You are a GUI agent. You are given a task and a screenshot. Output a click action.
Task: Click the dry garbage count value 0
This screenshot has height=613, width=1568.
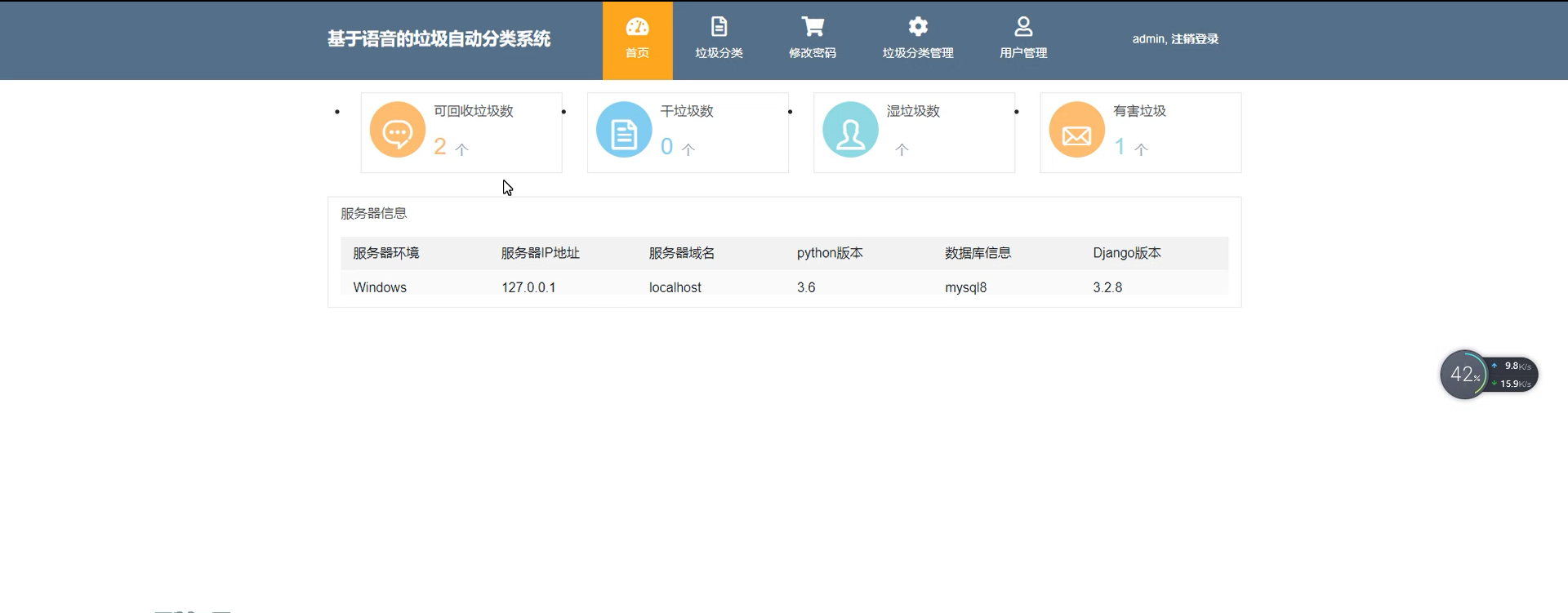(x=666, y=147)
